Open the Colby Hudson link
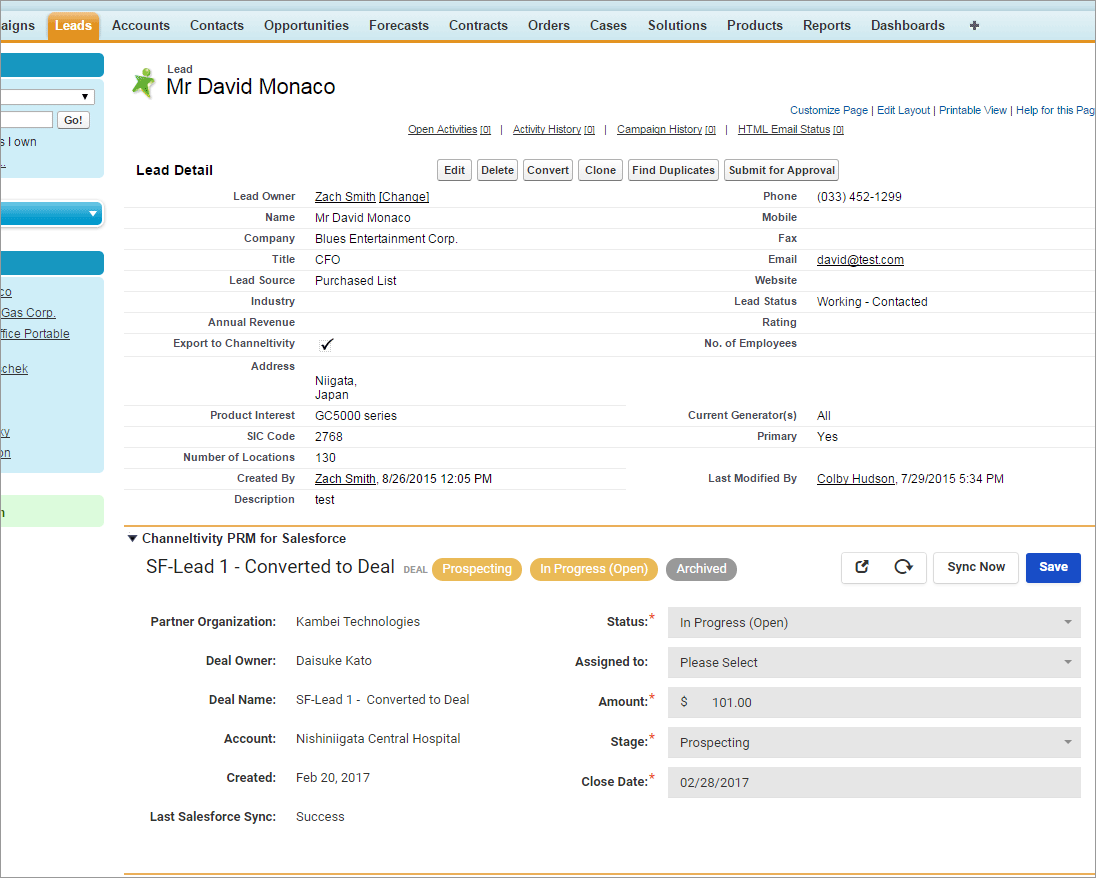This screenshot has width=1096, height=878. tap(856, 479)
